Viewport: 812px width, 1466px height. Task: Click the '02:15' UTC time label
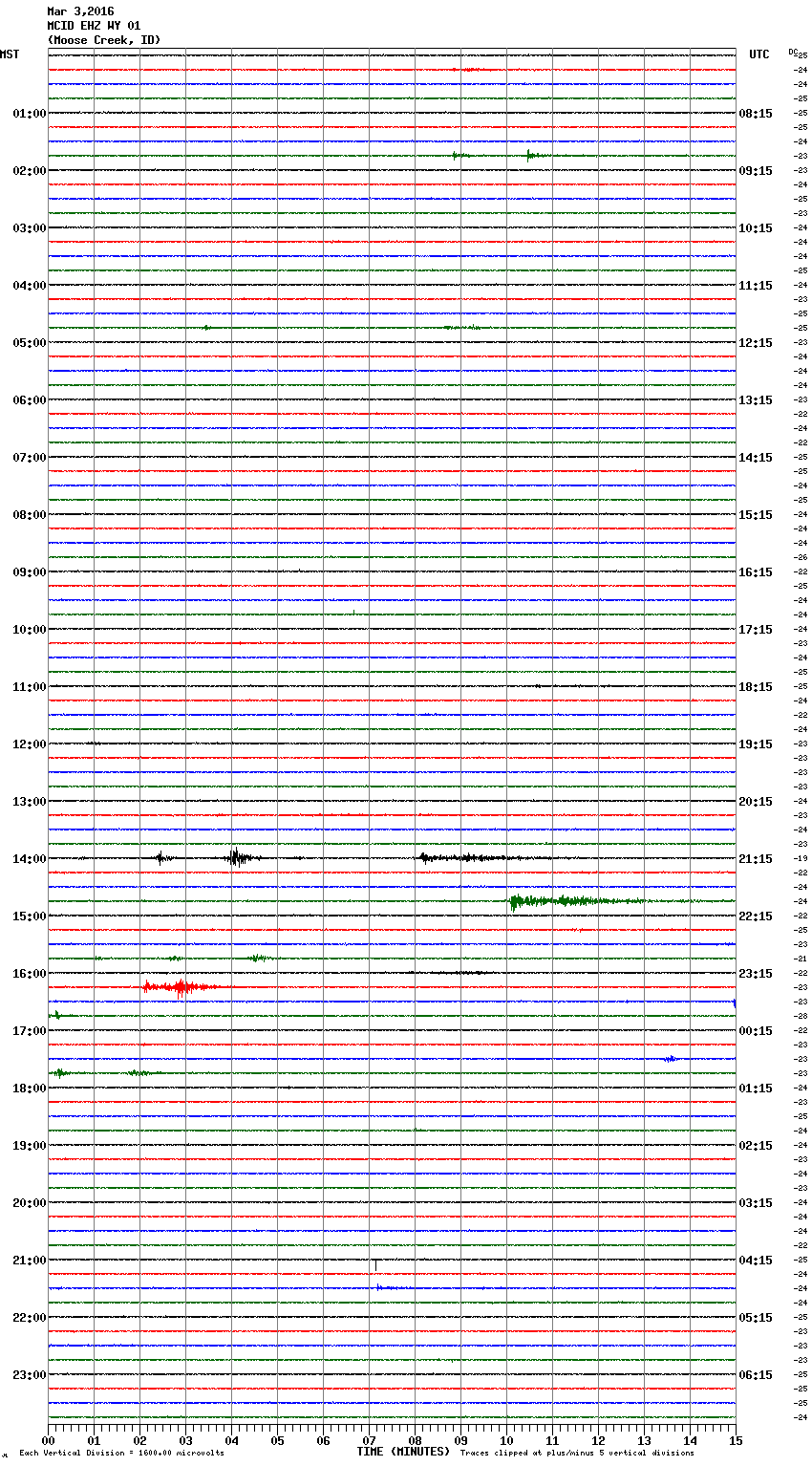[x=756, y=1146]
